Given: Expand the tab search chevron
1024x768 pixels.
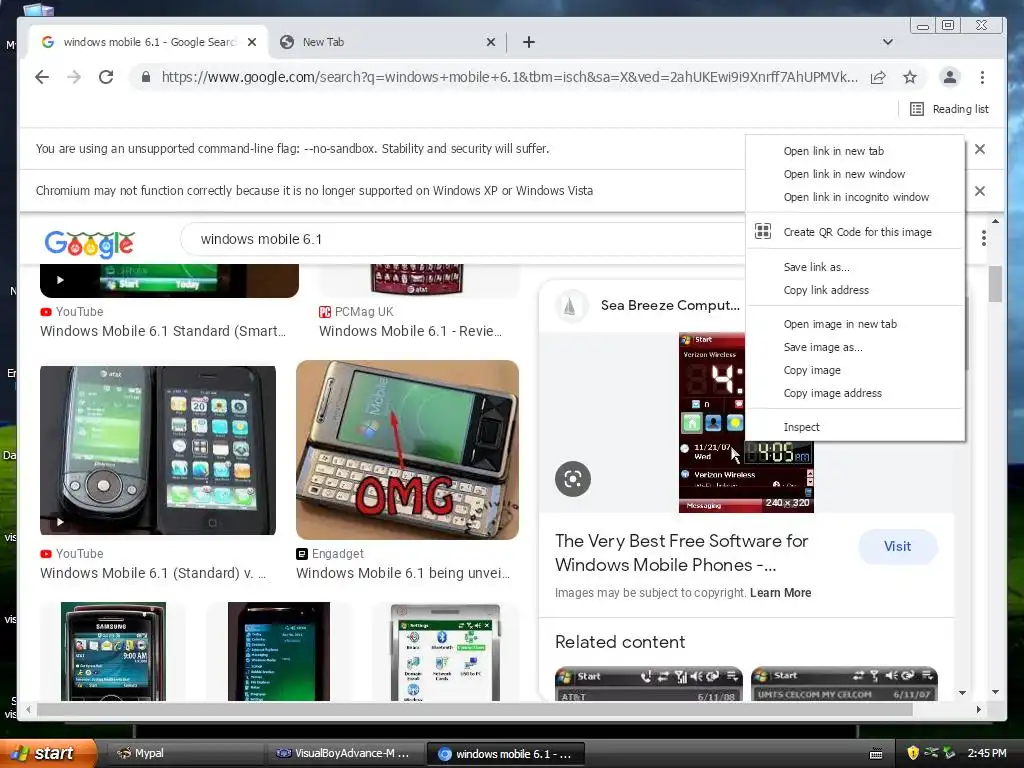Looking at the screenshot, I should (888, 42).
